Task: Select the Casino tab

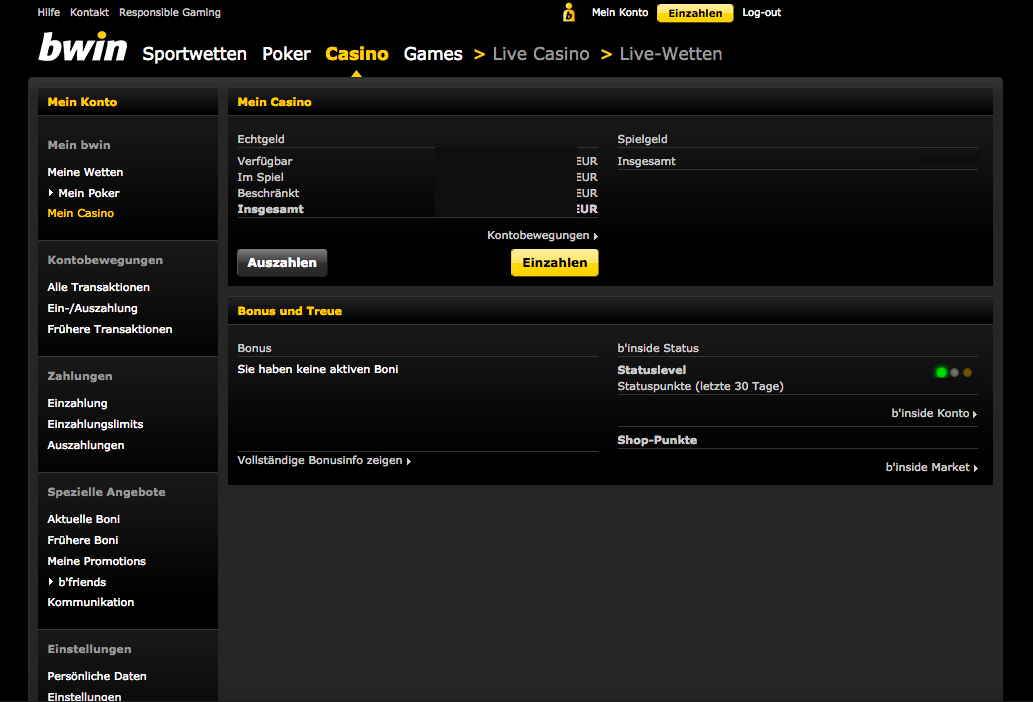Action: [x=356, y=54]
